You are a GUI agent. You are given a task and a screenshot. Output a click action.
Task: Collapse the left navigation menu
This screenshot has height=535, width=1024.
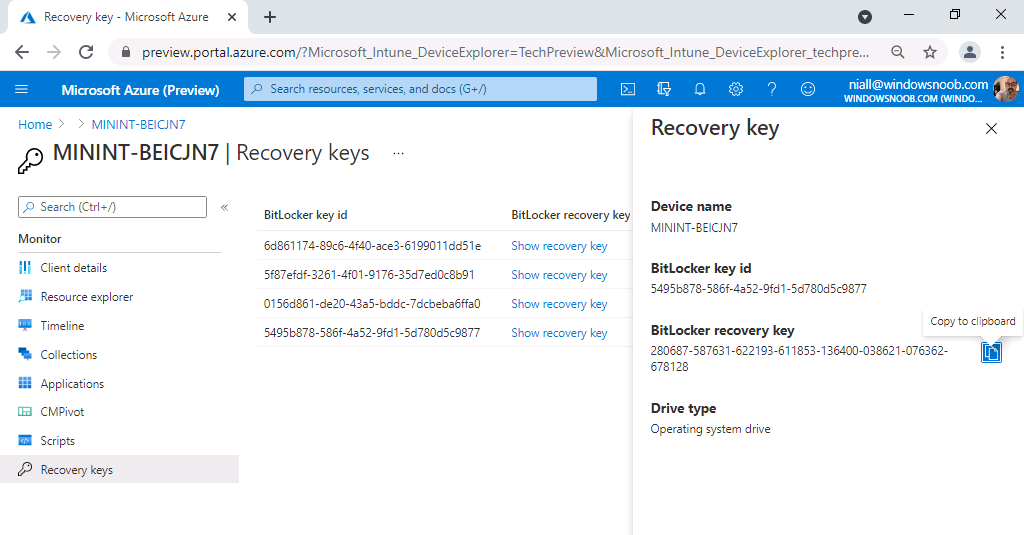click(x=224, y=207)
